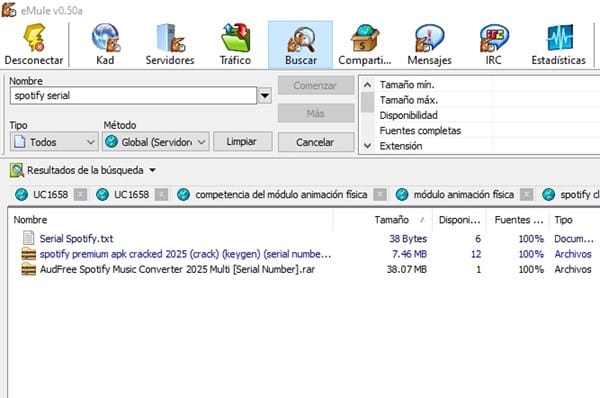Open tab competencia del módulo animación física
This screenshot has width=600, height=398.
[281, 195]
